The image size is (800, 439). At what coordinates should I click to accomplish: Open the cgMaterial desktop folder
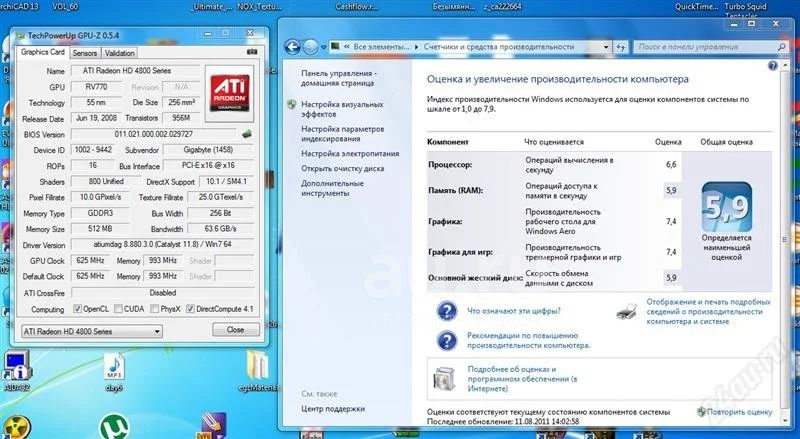click(258, 371)
